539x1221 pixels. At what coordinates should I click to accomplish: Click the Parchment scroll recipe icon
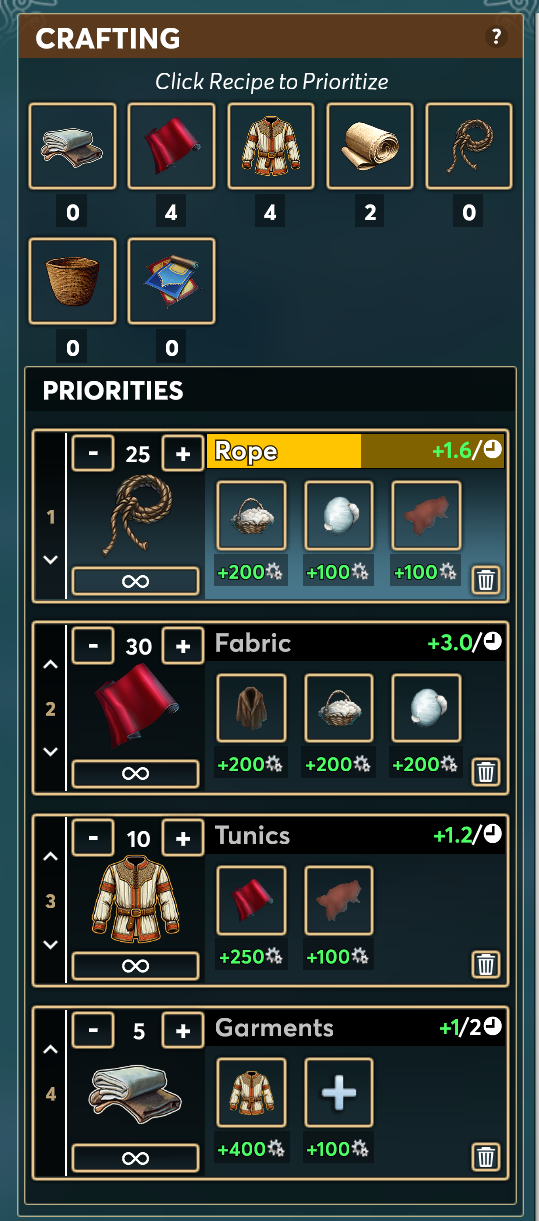370,146
